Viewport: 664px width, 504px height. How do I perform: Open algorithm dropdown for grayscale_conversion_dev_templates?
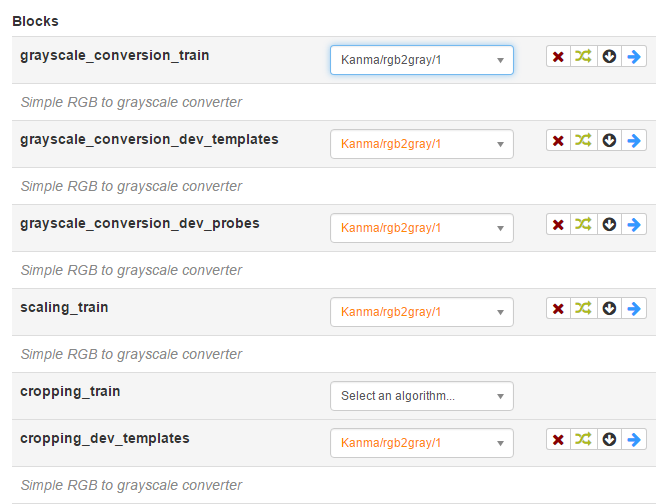pyautogui.click(x=422, y=144)
